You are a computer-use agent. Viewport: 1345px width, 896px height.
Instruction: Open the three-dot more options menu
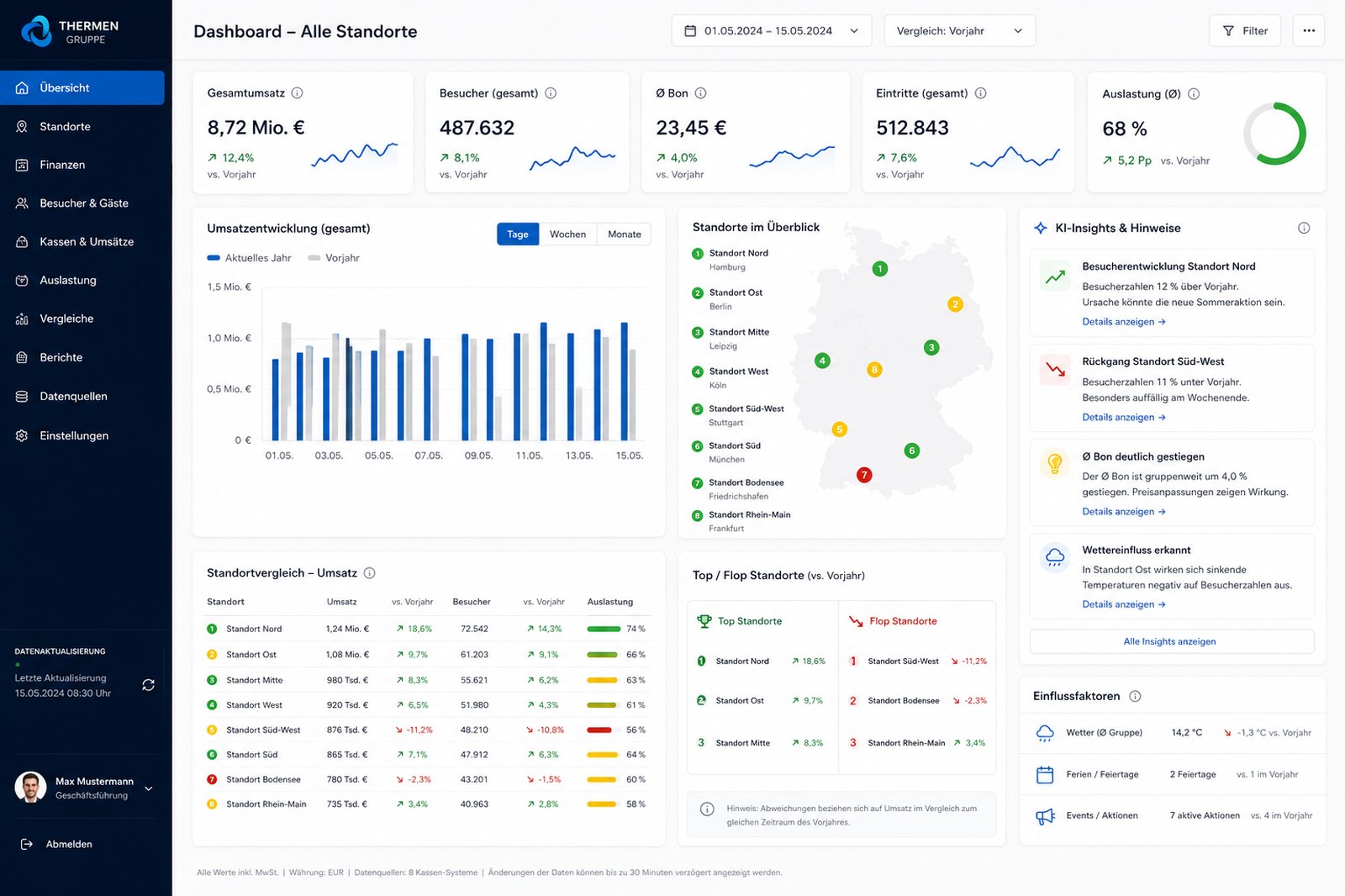pos(1309,31)
